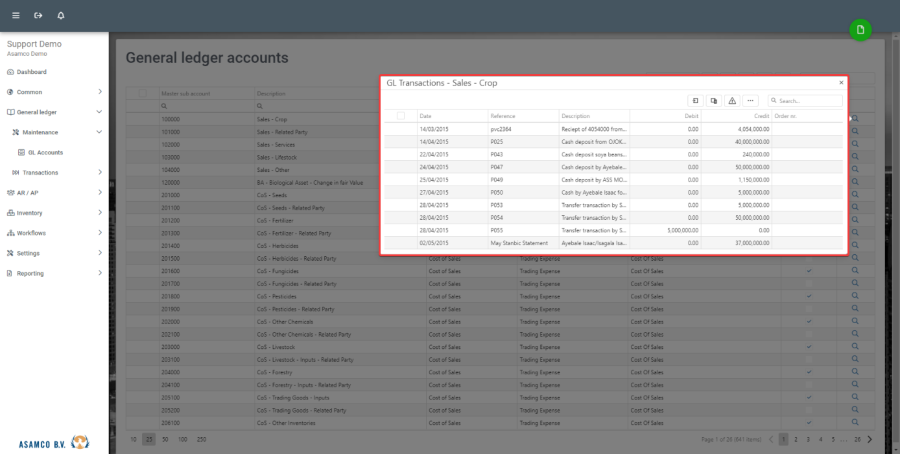Screen dimensions: 900x454
Task: Expand the Common sidebar section
Action: [x=100, y=92]
